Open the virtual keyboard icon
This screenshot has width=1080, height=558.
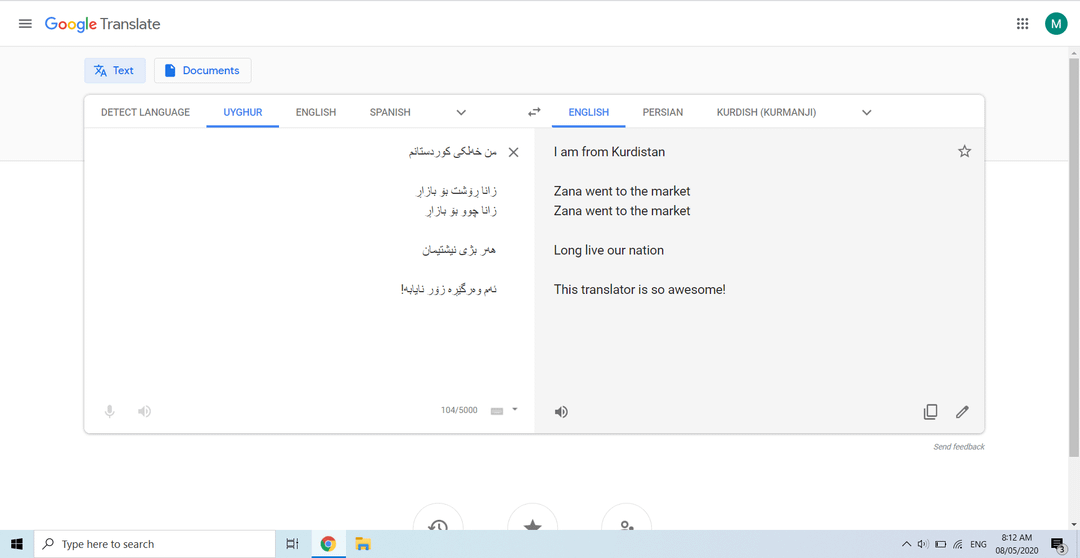(497, 411)
